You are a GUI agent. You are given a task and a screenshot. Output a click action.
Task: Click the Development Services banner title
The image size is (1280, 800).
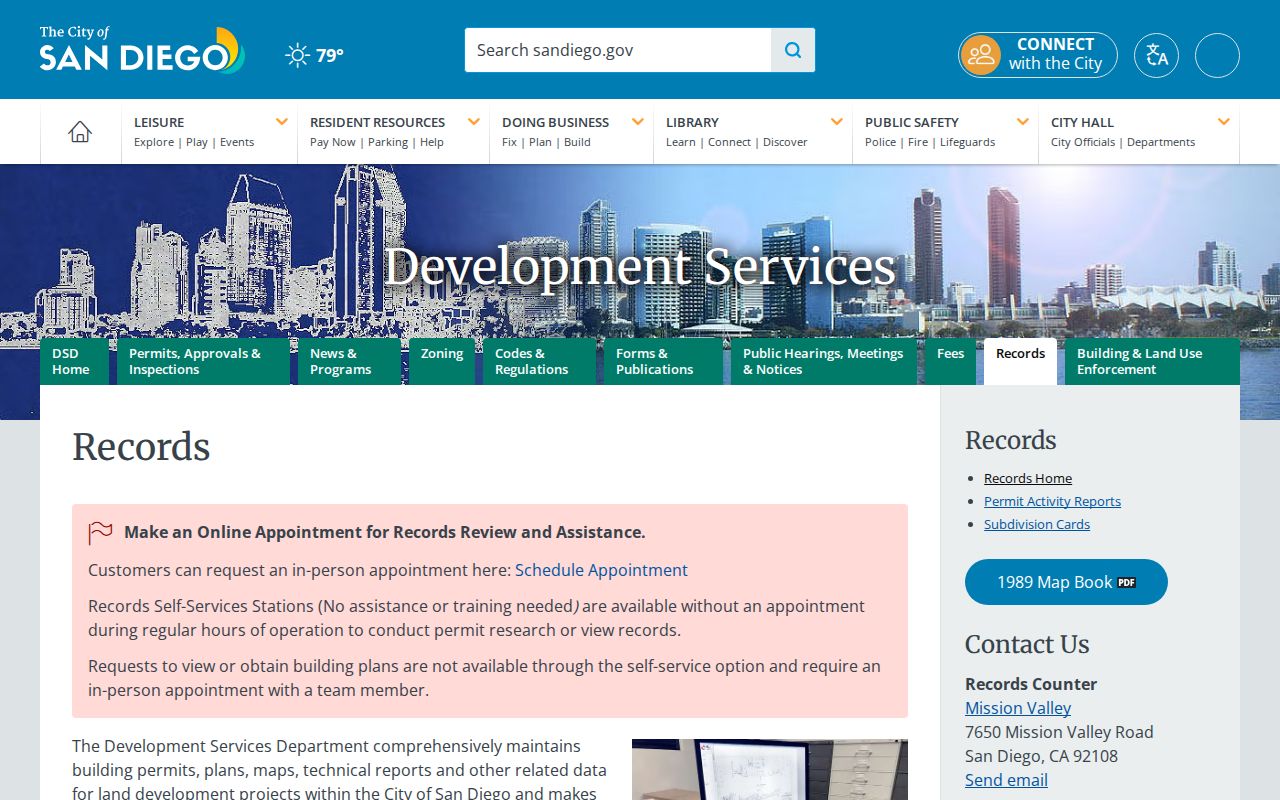[x=640, y=267]
